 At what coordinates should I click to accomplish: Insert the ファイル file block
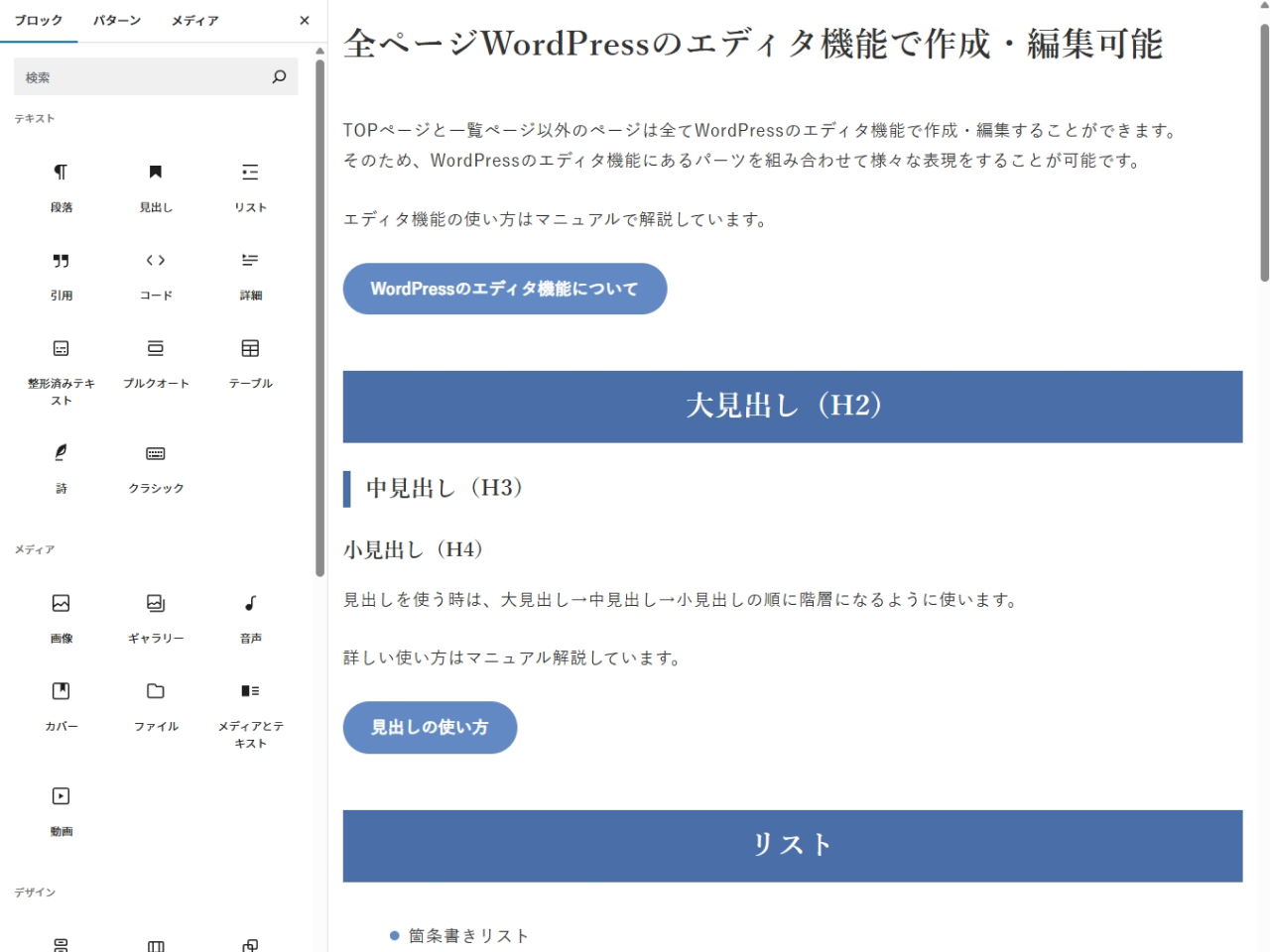(x=156, y=708)
